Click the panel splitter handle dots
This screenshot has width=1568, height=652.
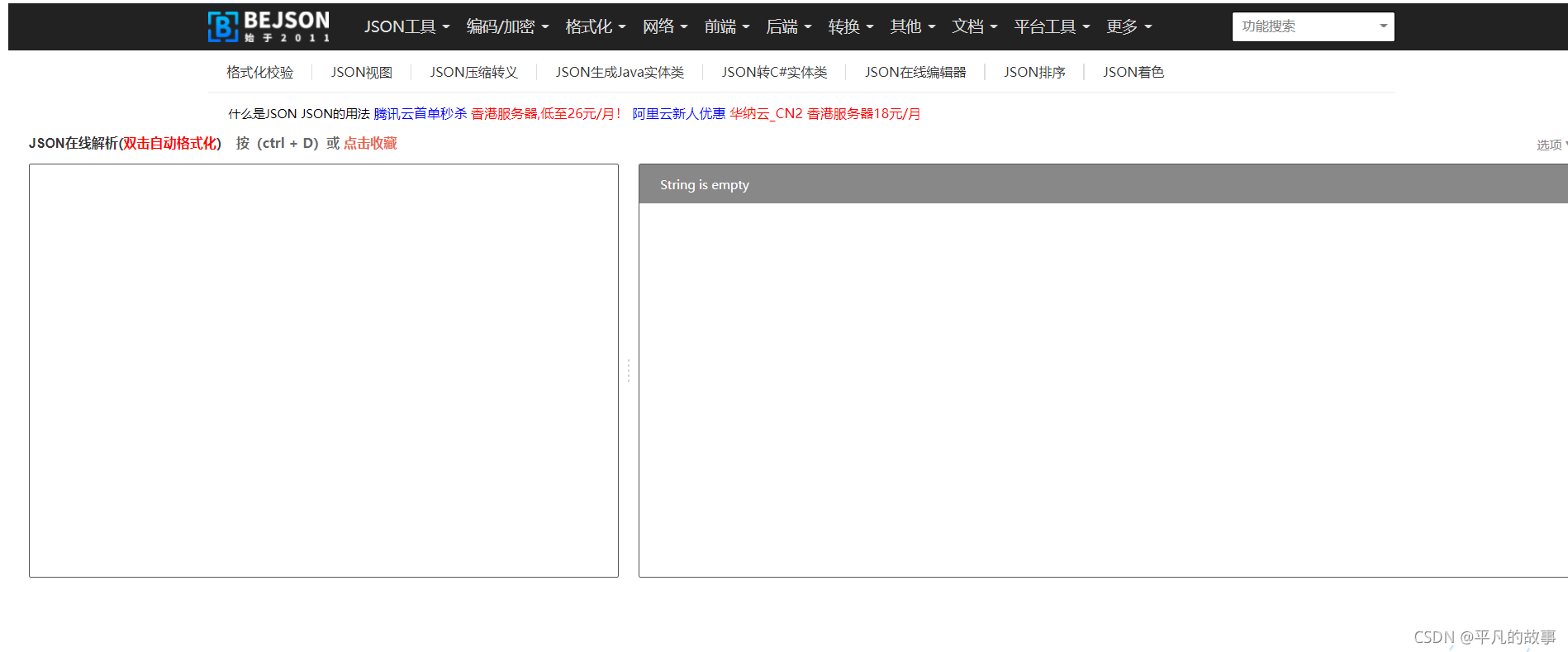[x=629, y=370]
